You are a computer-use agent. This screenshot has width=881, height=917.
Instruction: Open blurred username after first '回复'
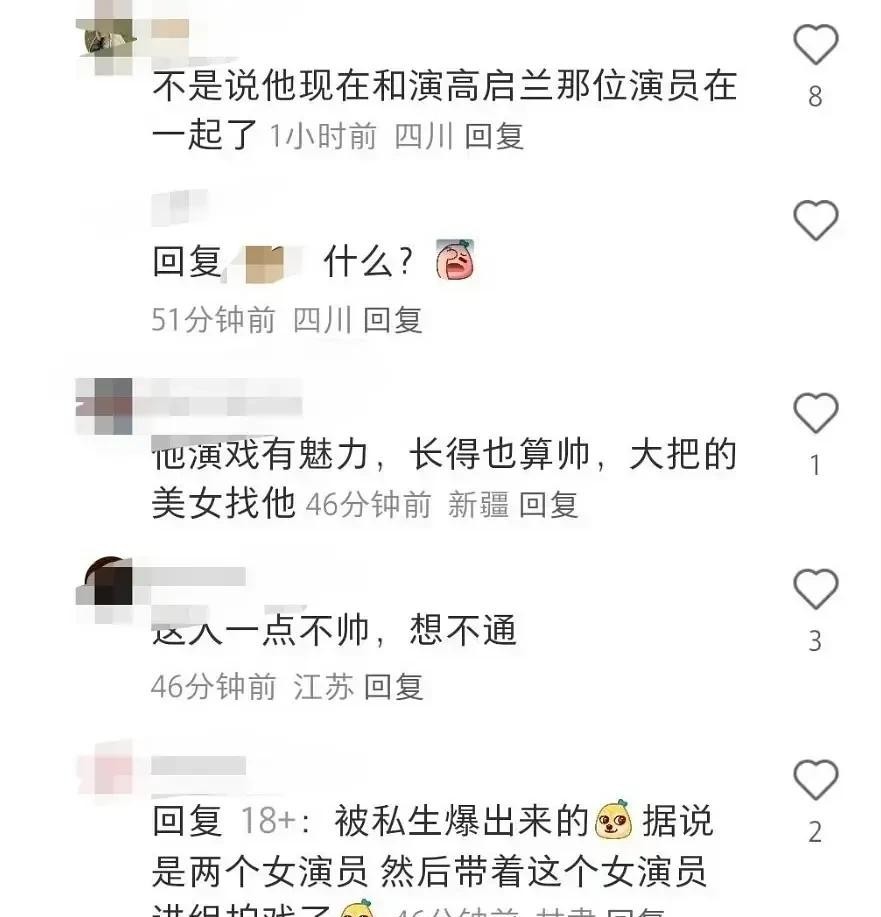coord(263,263)
